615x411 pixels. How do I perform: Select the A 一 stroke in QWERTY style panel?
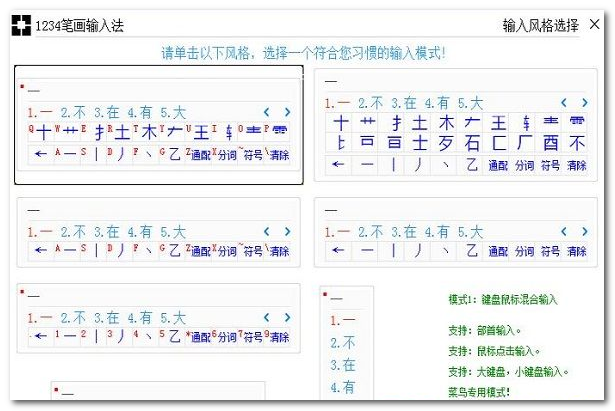(x=67, y=154)
